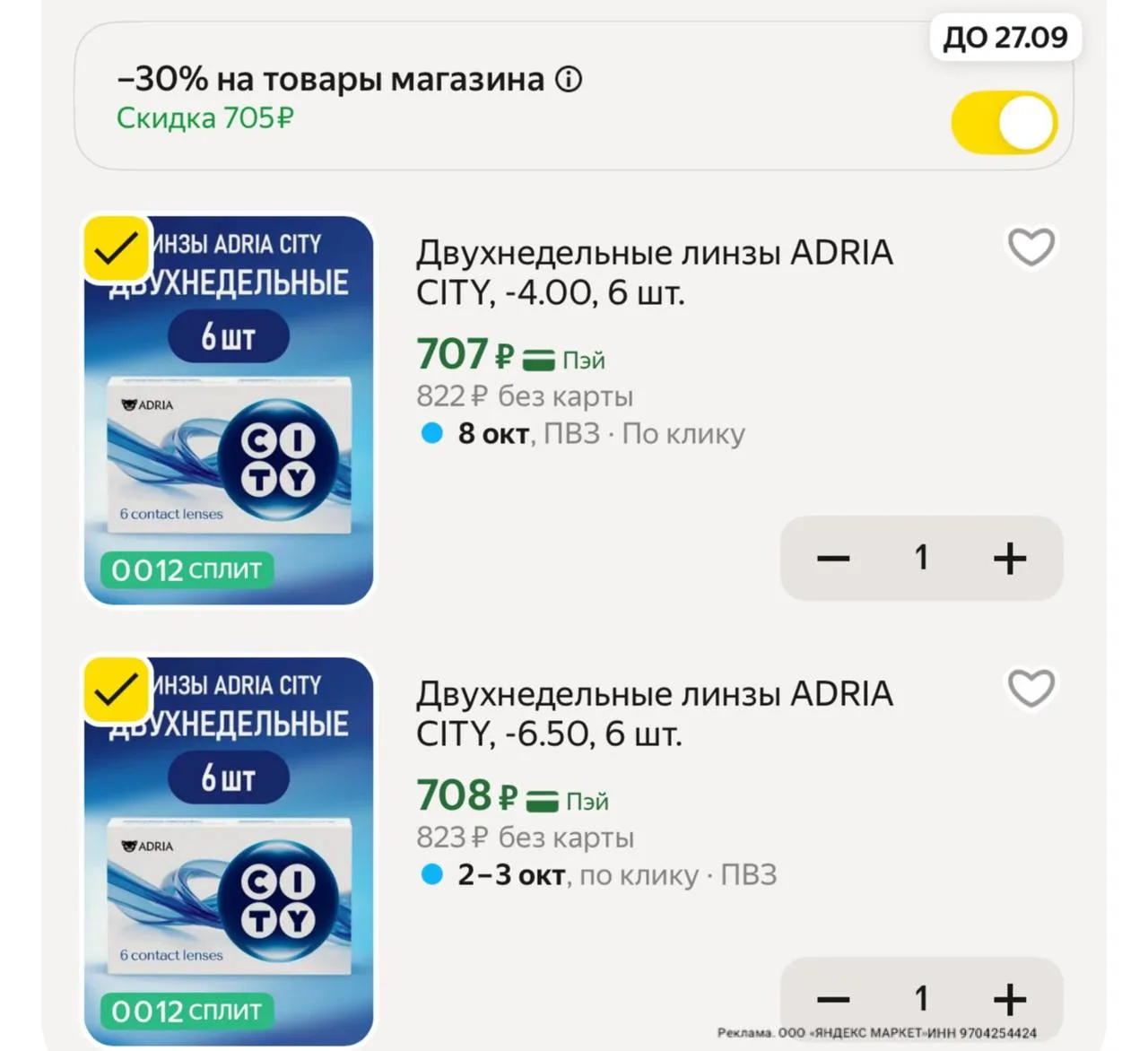The height and width of the screenshot is (1051, 1148).
Task: Increase quantity of -4.00 lenses with plus
Action: click(x=1010, y=558)
